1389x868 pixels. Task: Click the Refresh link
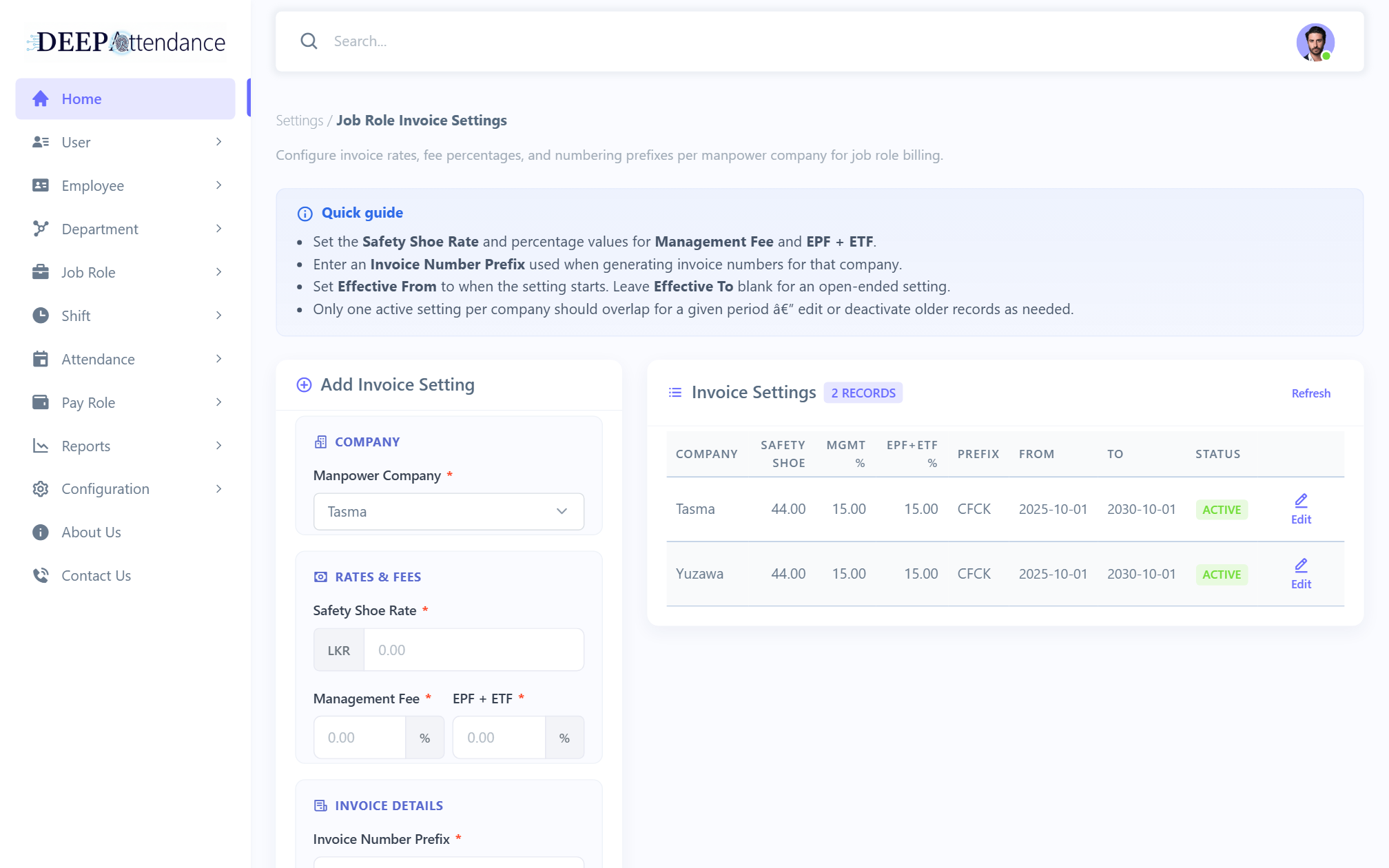[1310, 393]
